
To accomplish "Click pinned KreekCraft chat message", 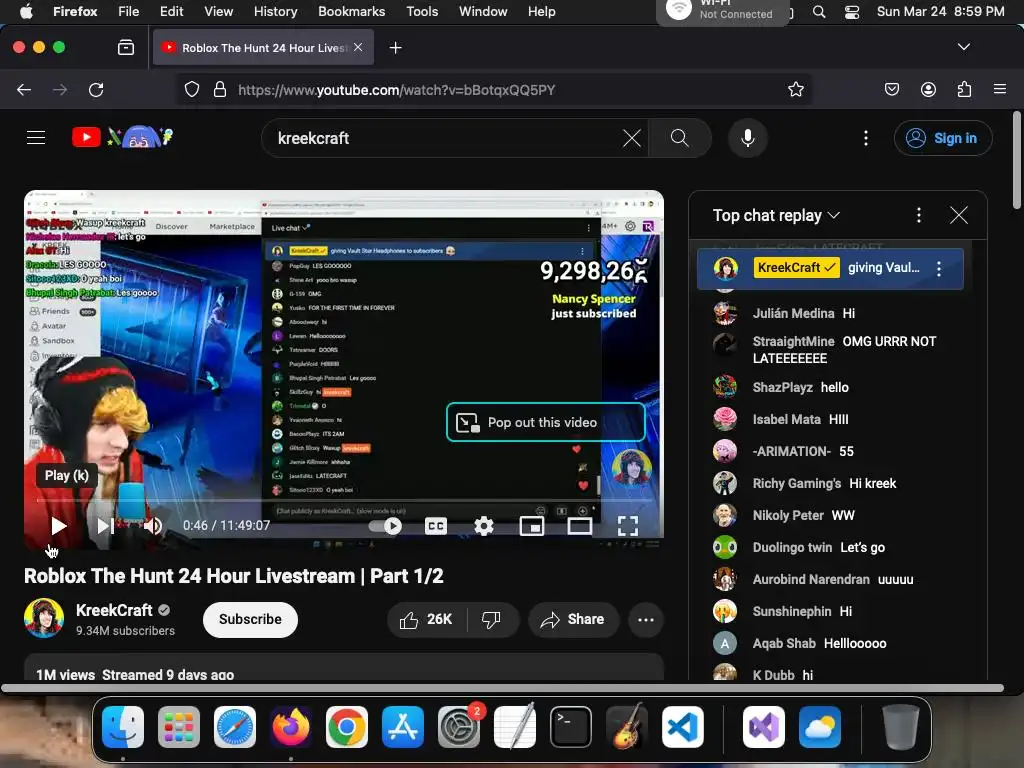I will coord(830,268).
